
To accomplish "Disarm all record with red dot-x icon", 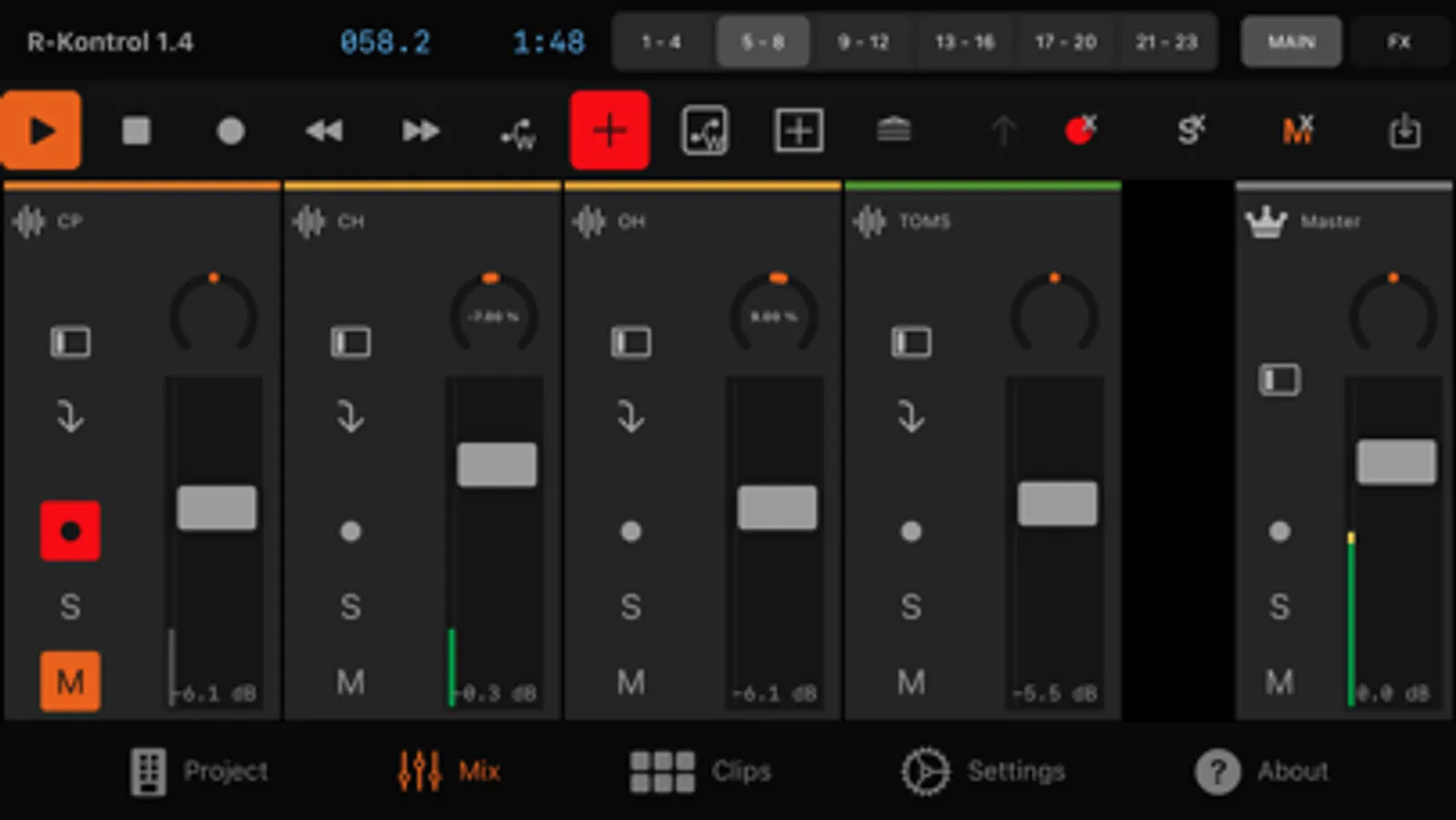I will [1081, 130].
